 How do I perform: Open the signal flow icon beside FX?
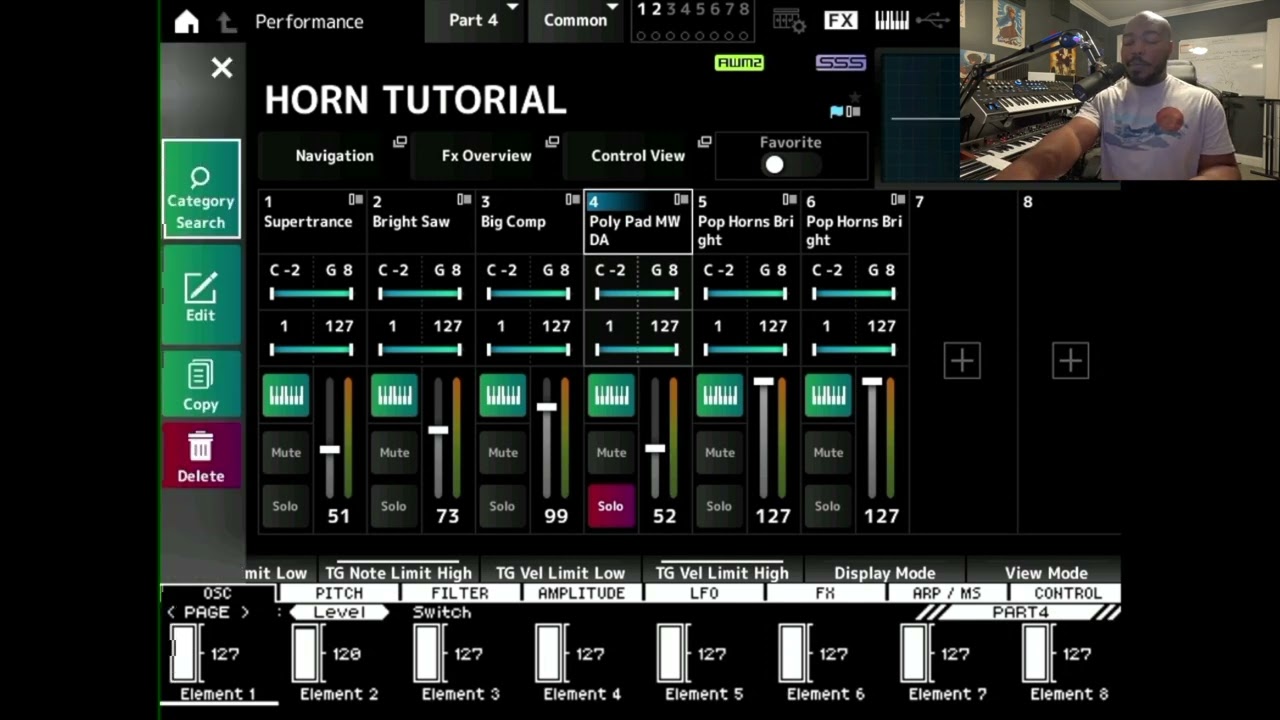789,20
